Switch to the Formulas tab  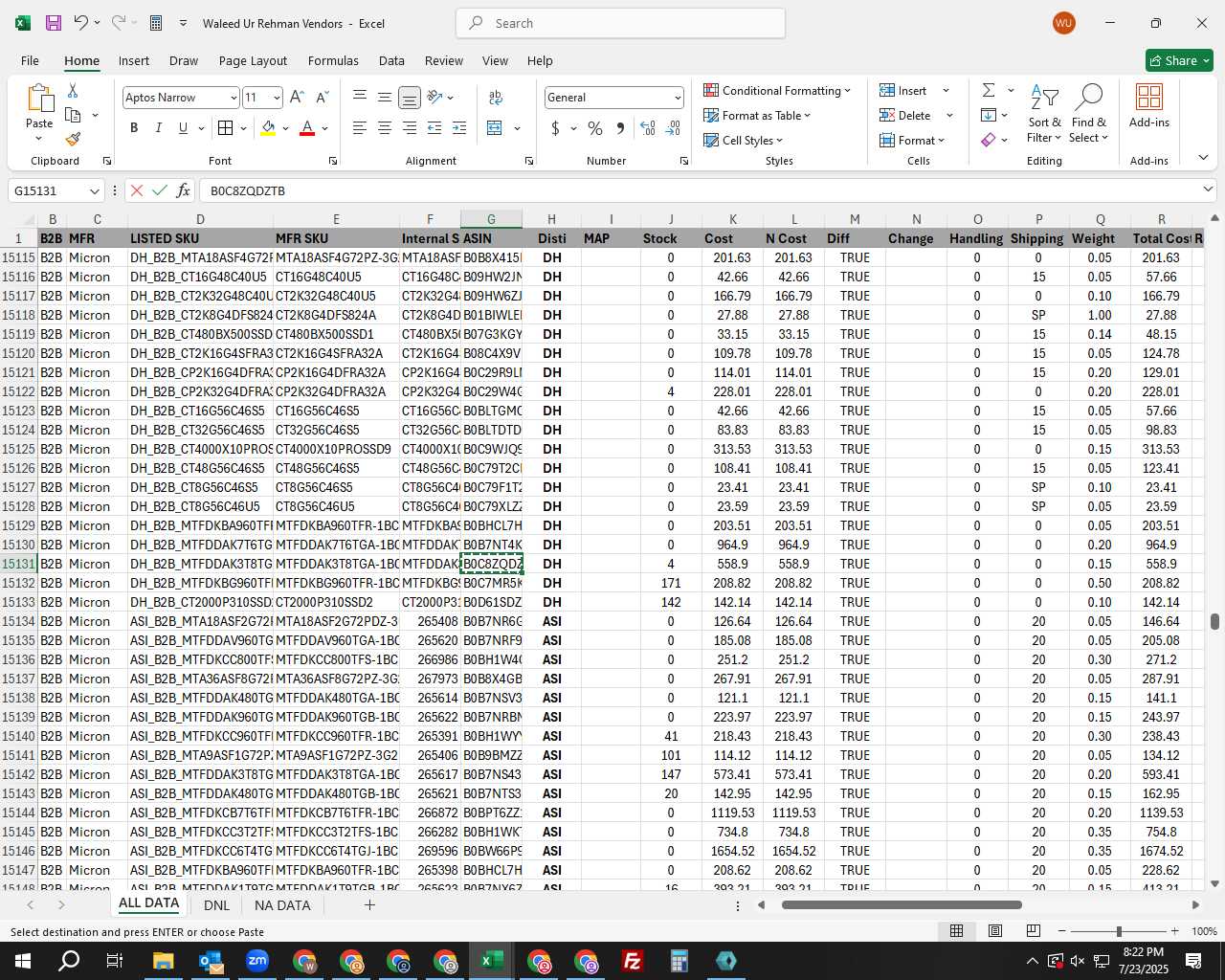point(333,60)
